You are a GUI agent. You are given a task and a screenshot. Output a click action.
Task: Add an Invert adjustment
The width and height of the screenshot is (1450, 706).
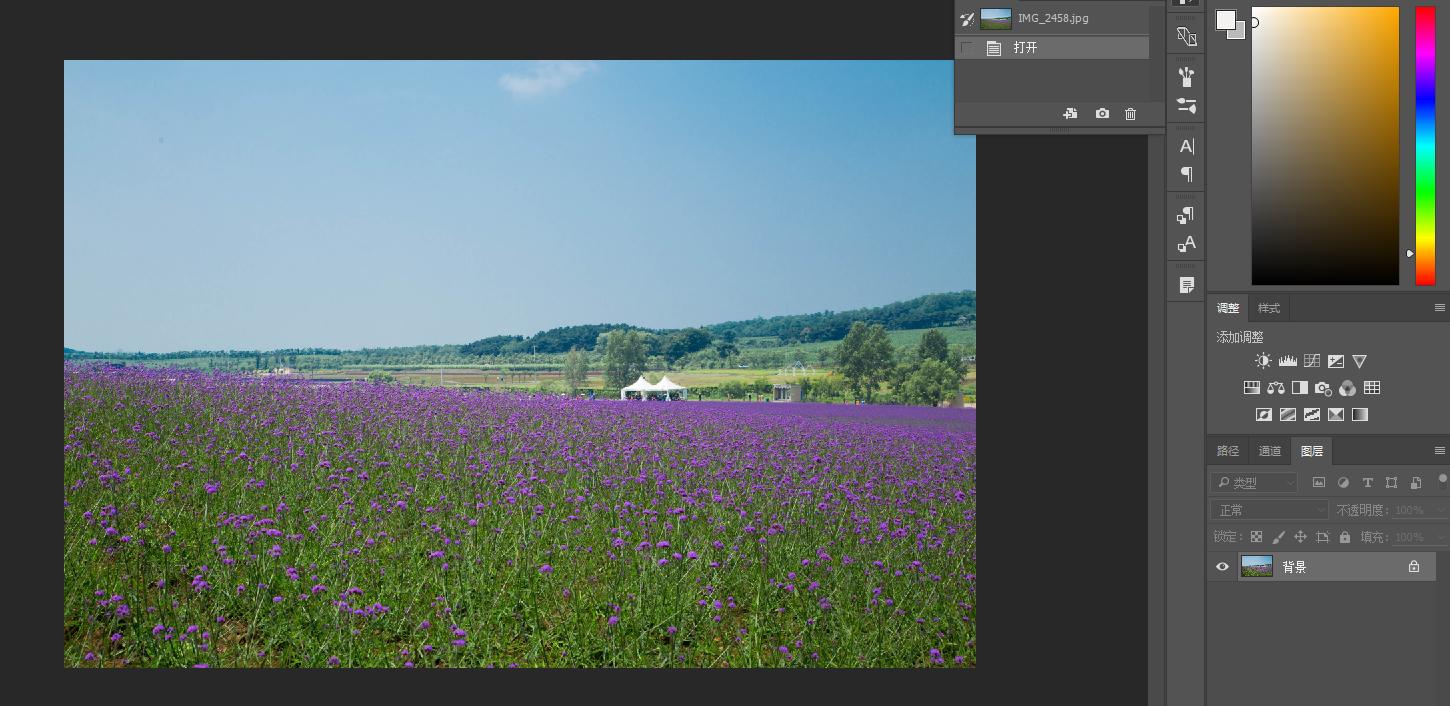[1263, 414]
